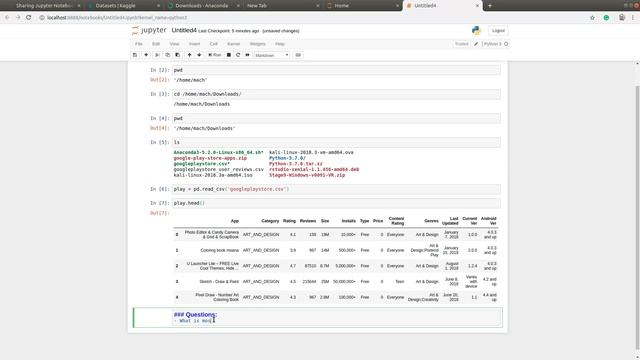Click kali-linux-2018.3-vm-amd64.ova in ls output
The image size is (640, 360).
coord(311,152)
